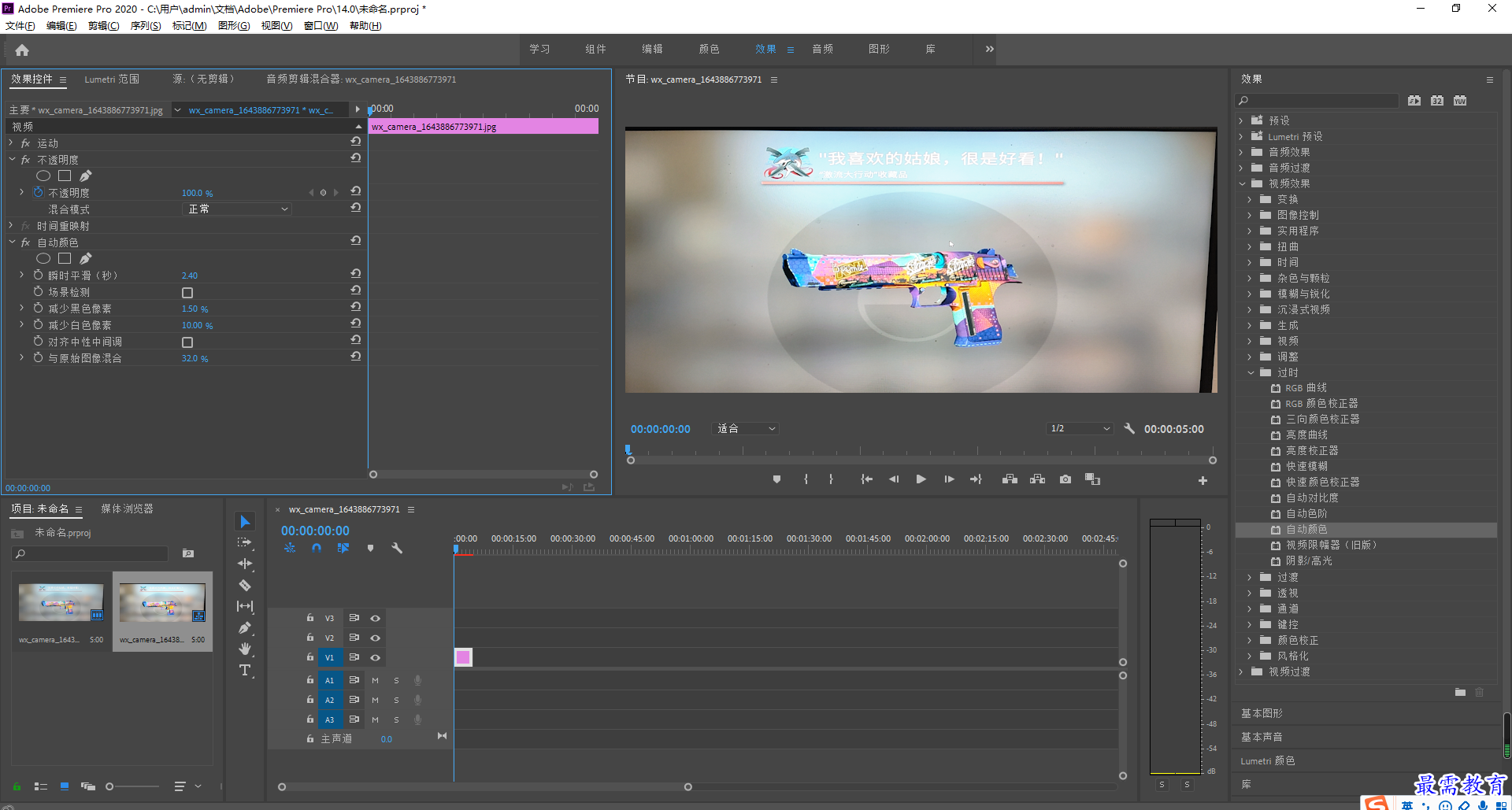Open the 序列(S) menu
This screenshot has width=1512, height=810.
pos(146,26)
